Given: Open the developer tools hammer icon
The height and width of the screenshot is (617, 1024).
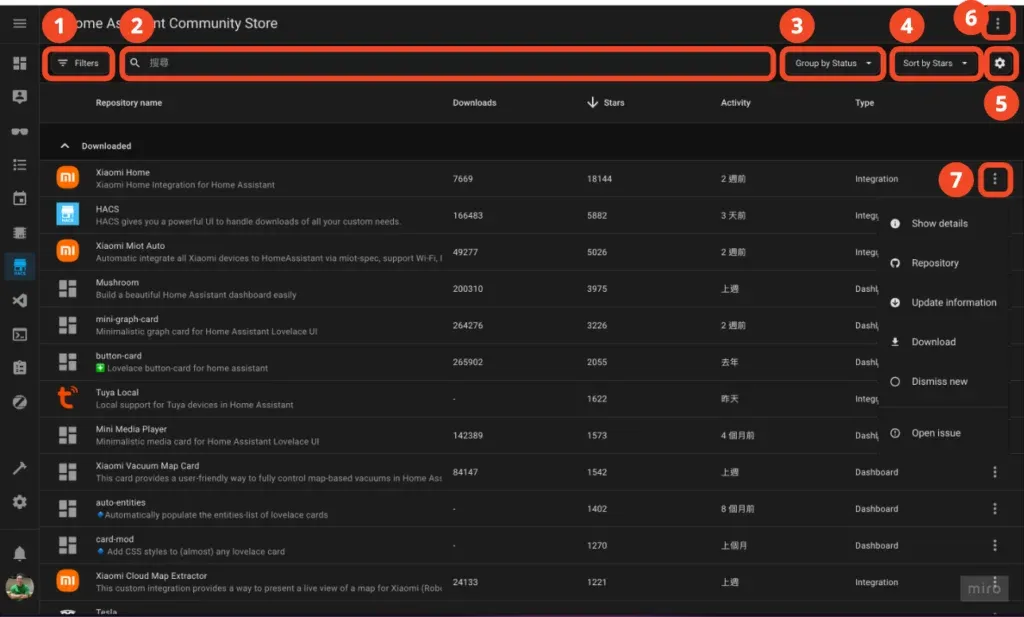Looking at the screenshot, I should (19, 468).
